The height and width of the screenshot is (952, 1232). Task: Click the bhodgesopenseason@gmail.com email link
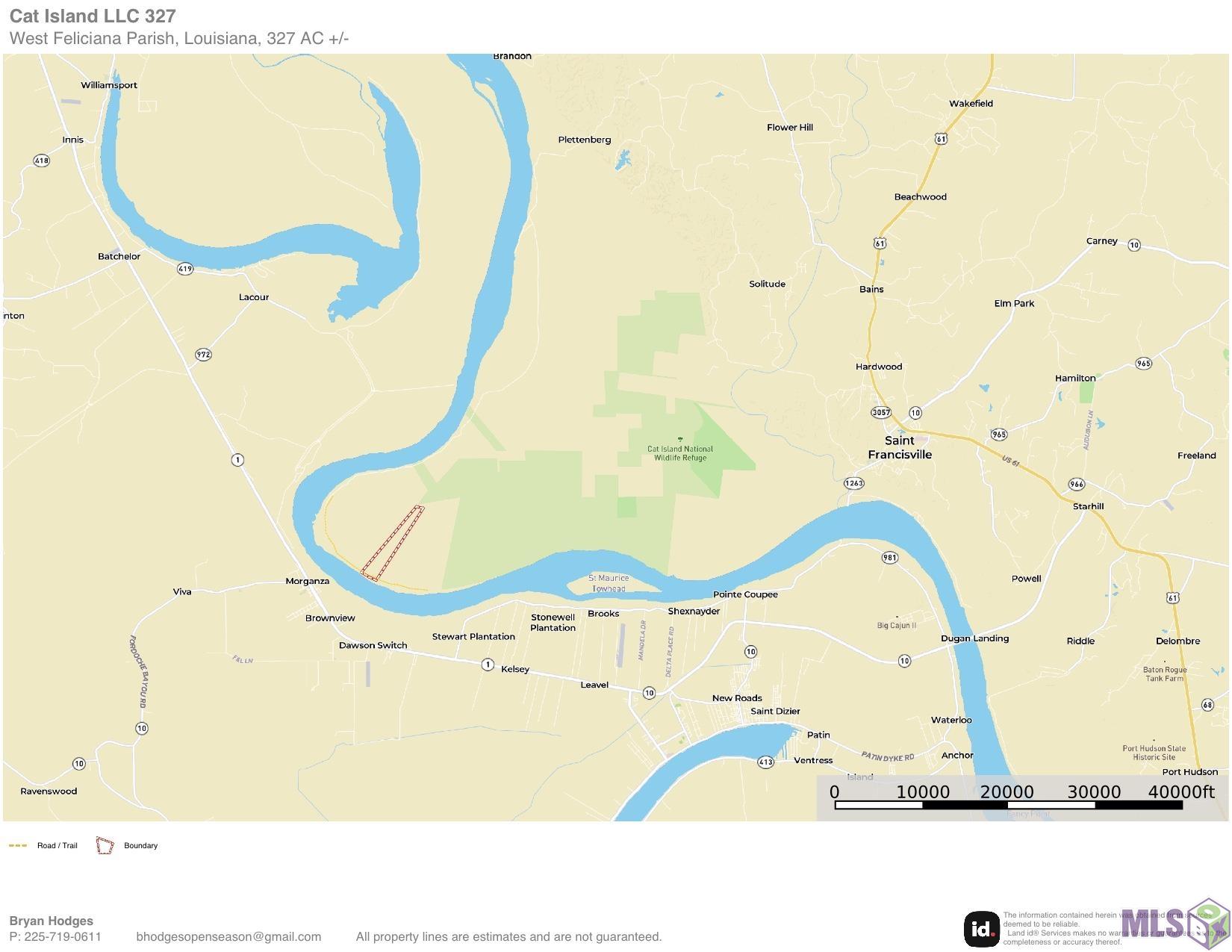pyautogui.click(x=228, y=936)
